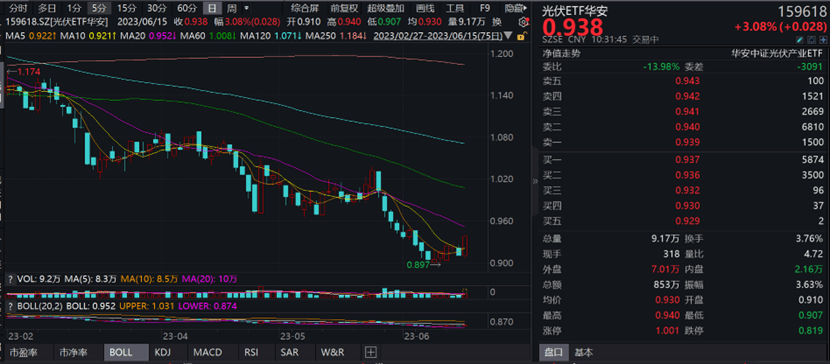Click 华安中证光伏产业ETF link
This screenshot has width=830, height=364.
tap(777, 53)
